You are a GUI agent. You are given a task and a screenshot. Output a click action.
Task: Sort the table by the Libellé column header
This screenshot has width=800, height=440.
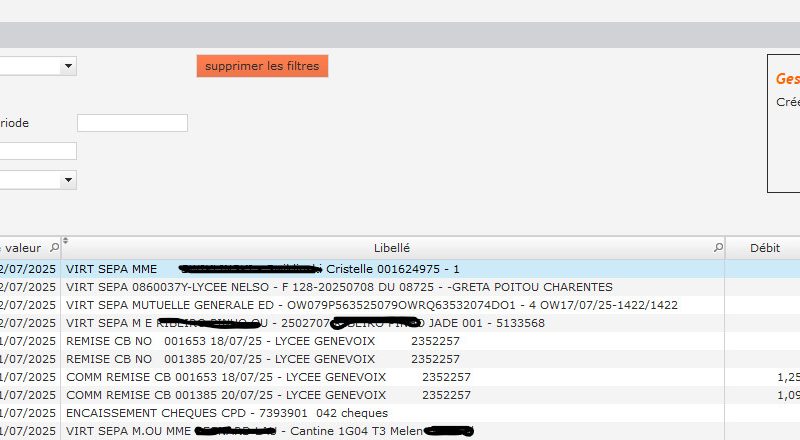coord(390,248)
